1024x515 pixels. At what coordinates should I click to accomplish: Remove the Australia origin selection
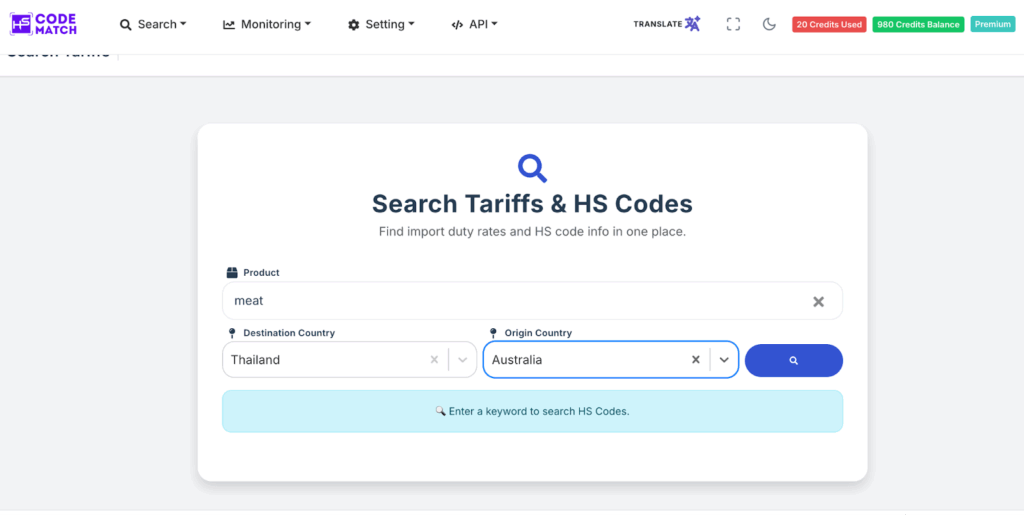tap(696, 360)
